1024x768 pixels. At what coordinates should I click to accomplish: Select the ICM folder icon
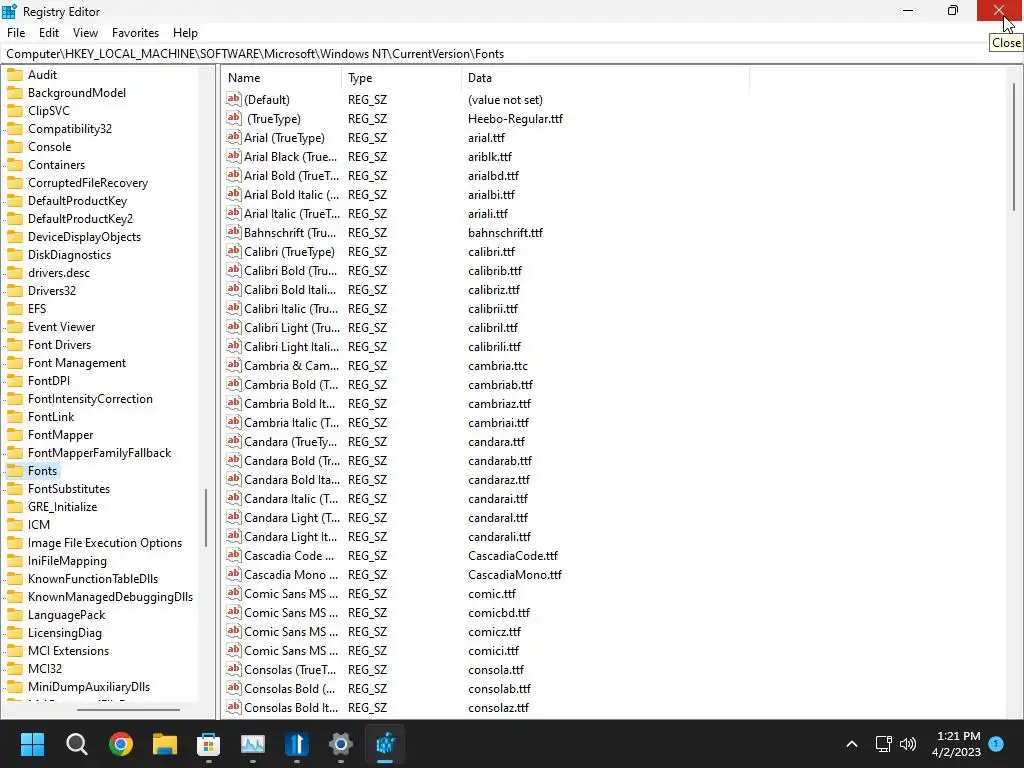point(14,524)
